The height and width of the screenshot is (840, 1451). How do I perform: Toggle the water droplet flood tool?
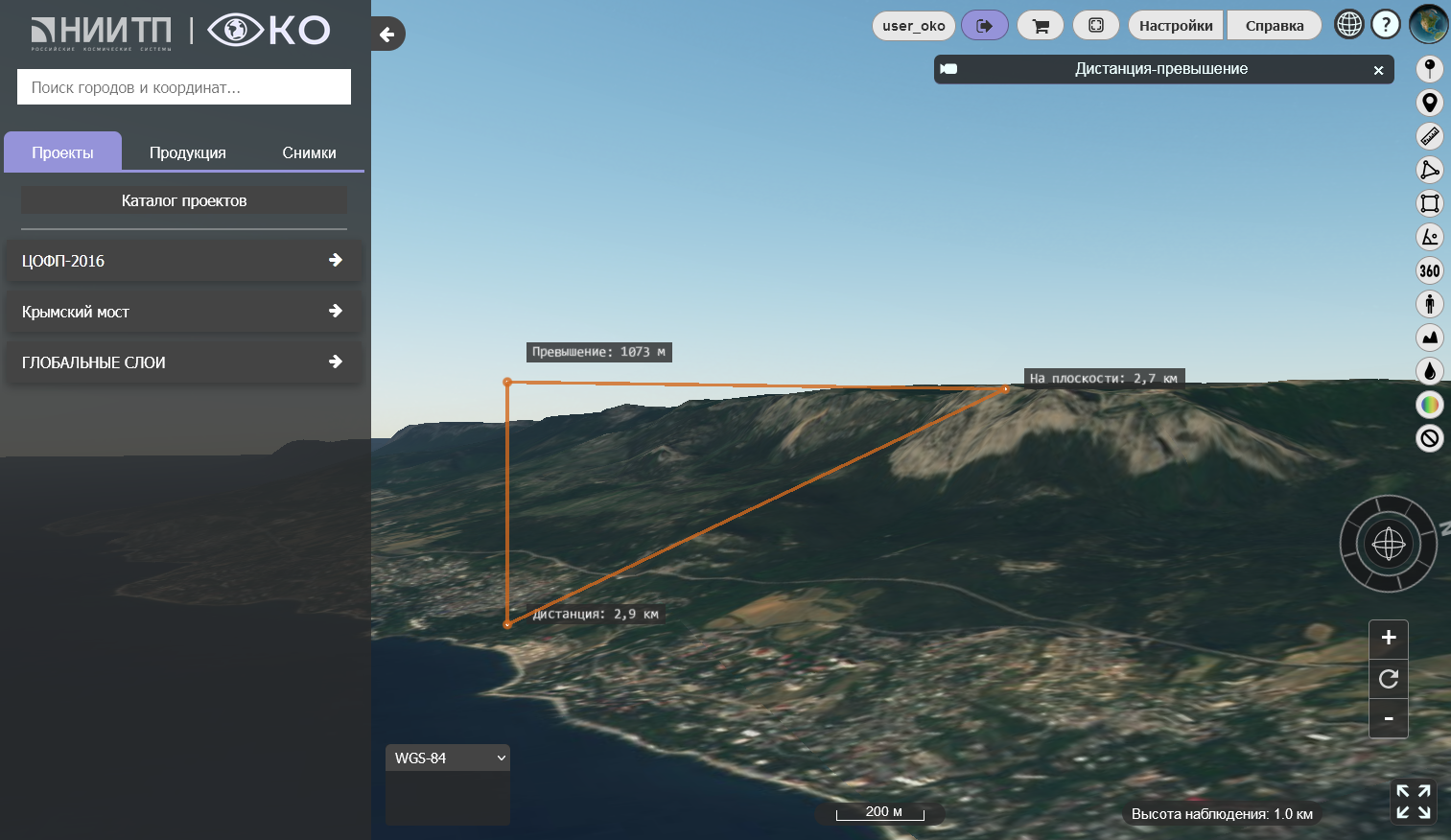(1429, 371)
